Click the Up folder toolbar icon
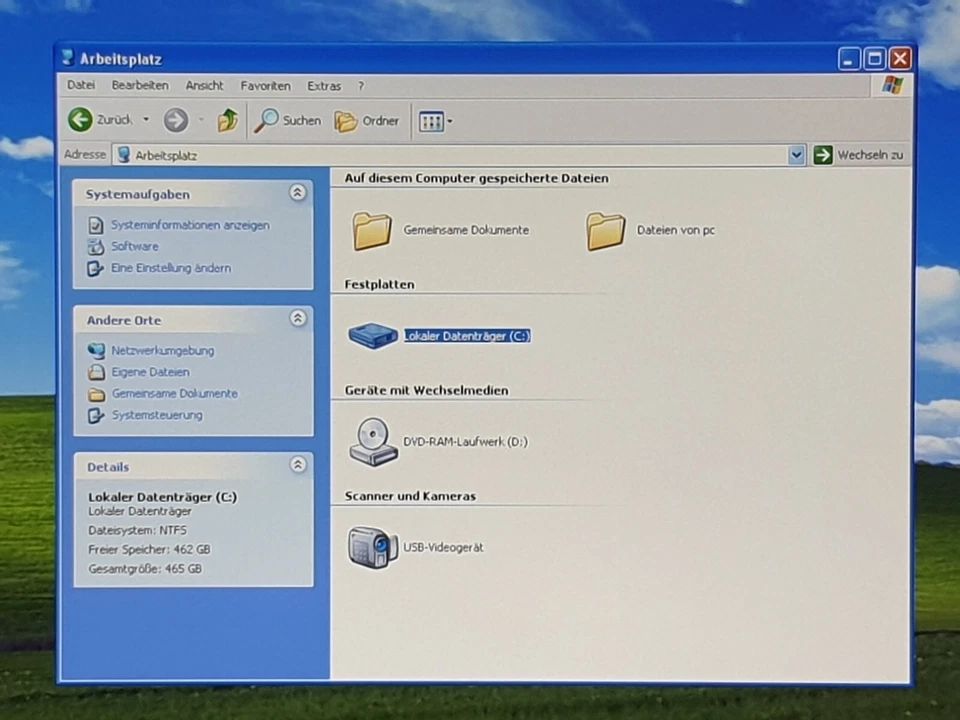Viewport: 960px width, 720px height. pyautogui.click(x=228, y=120)
